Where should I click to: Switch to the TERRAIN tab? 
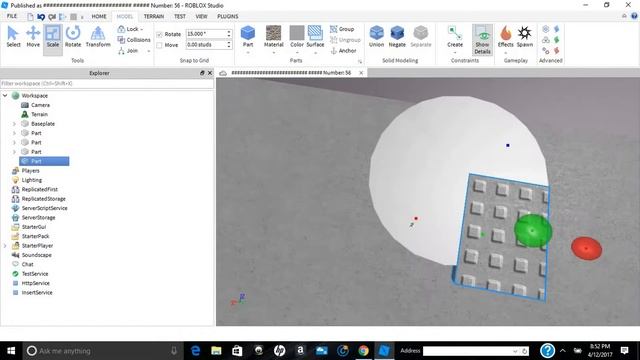(x=154, y=16)
